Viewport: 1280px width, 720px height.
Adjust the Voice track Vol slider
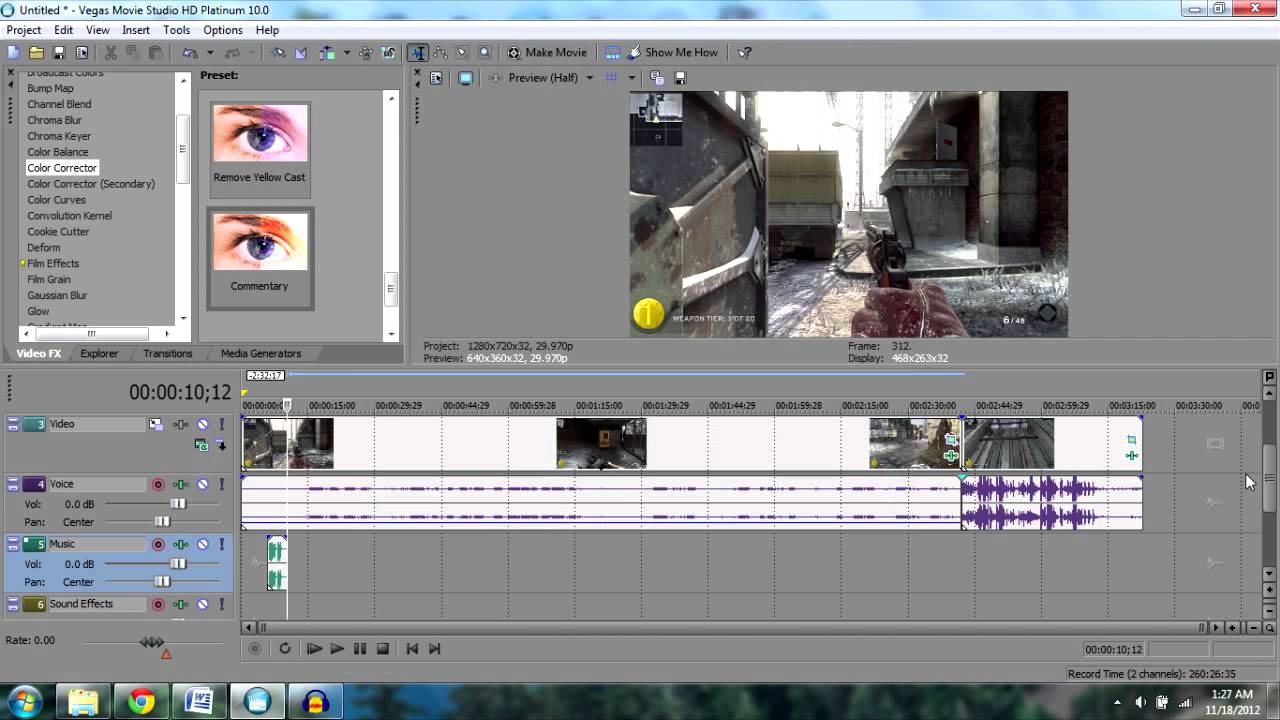coord(177,504)
